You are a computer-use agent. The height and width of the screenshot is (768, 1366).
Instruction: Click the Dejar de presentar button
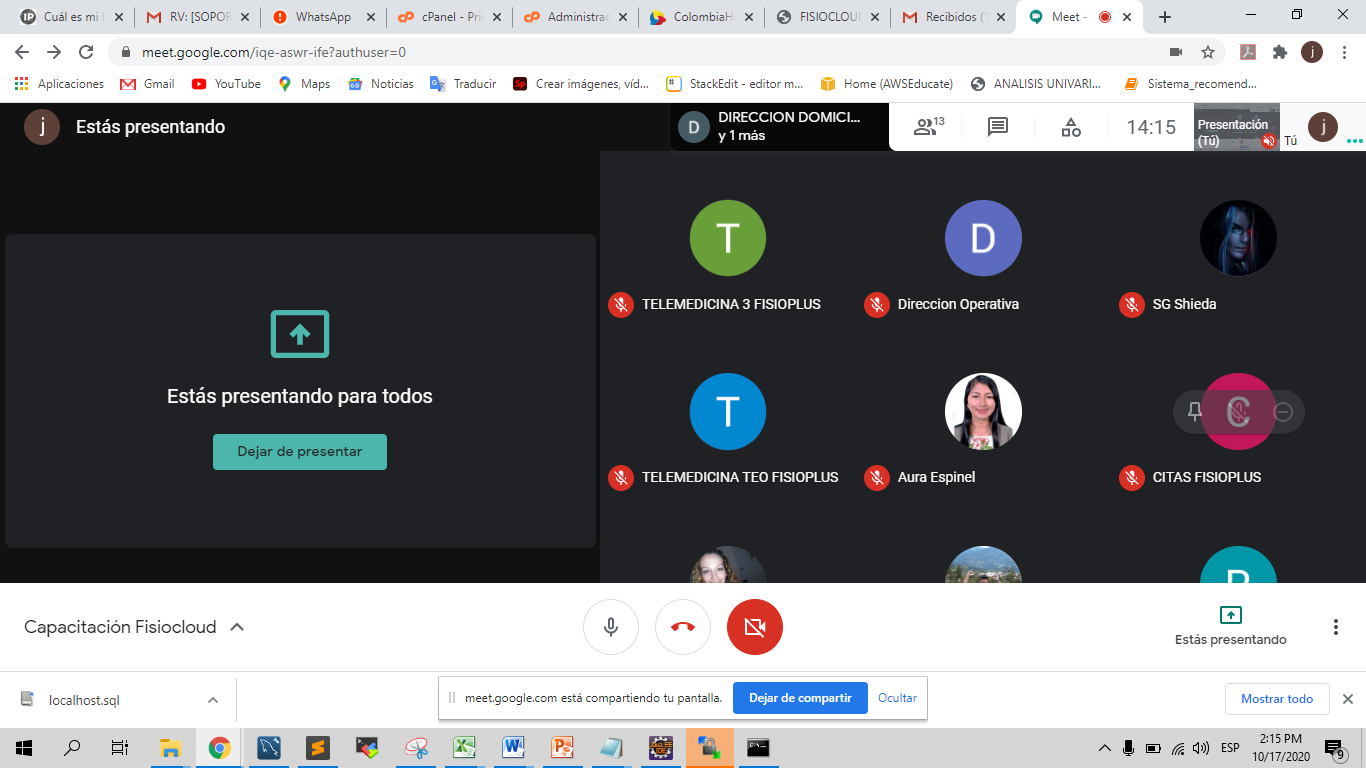coord(300,452)
